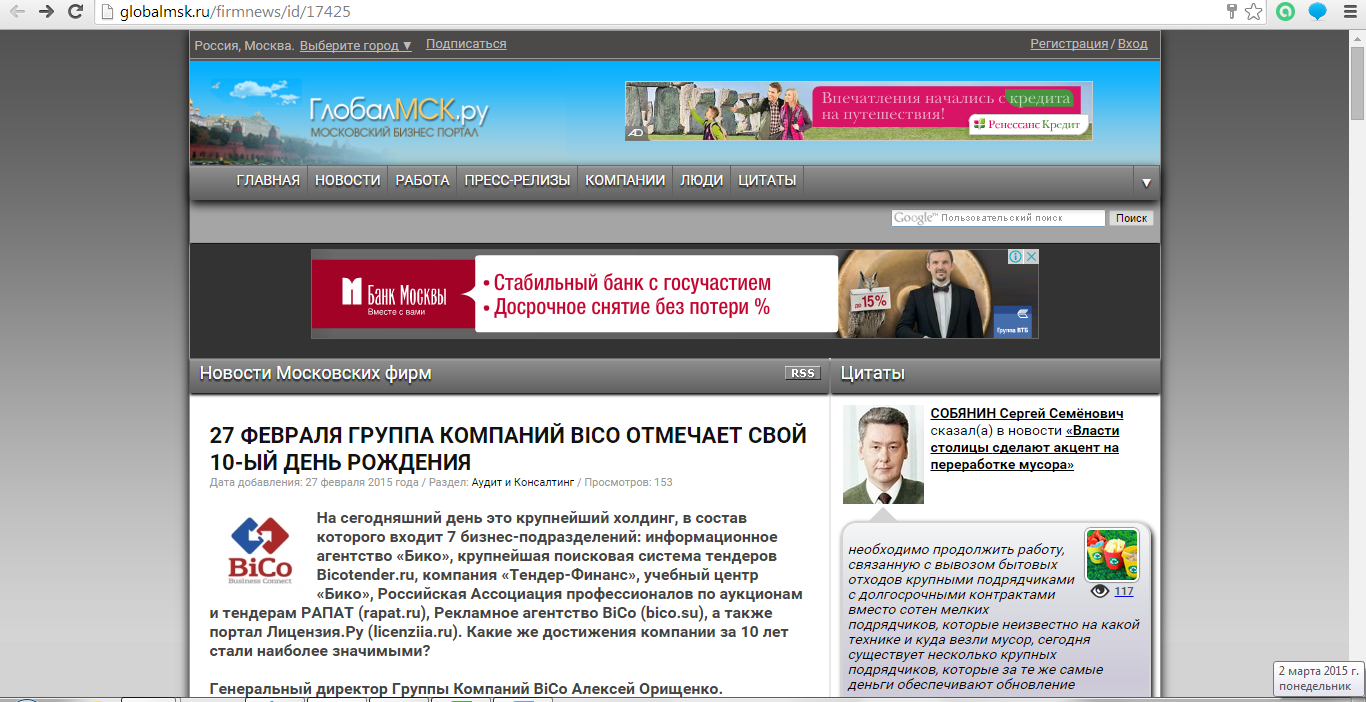This screenshot has width=1366, height=702.
Task: Click the ГлобалМСК.ру site logo
Action: [x=400, y=115]
